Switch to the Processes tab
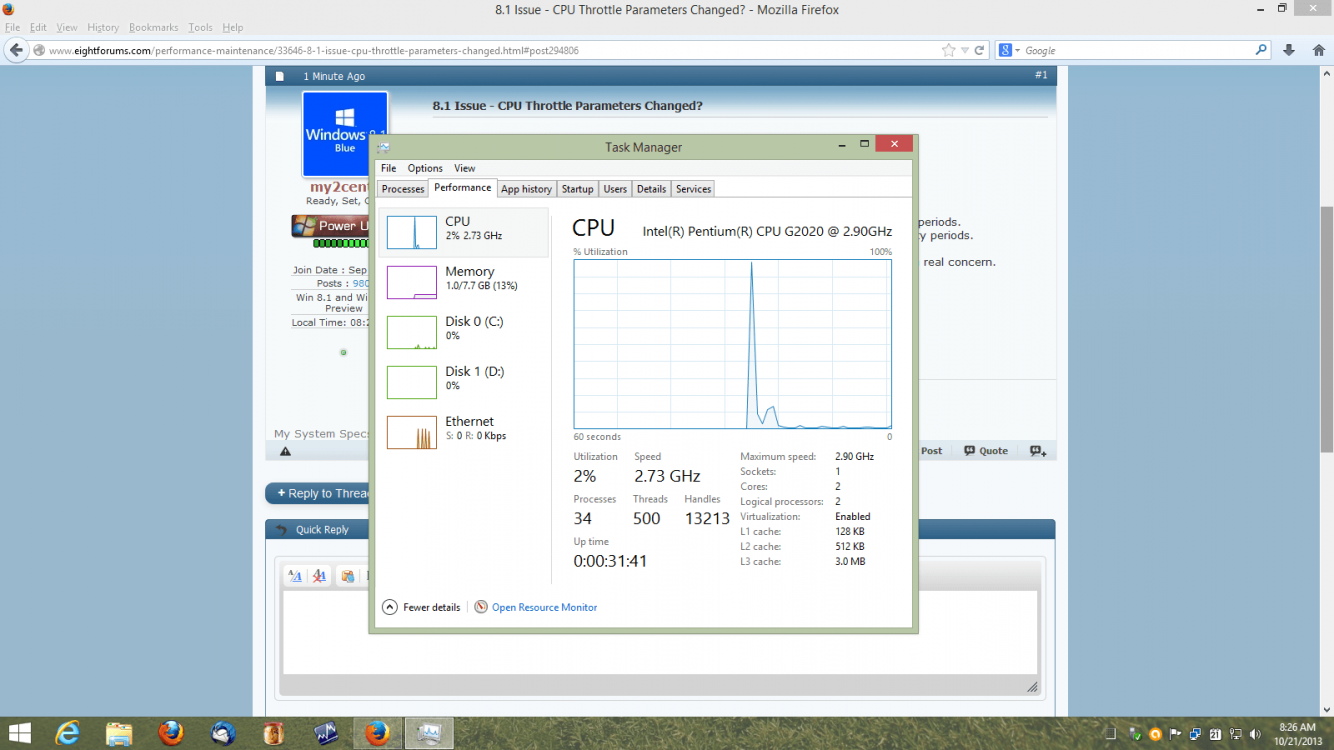This screenshot has height=750, width=1334. [403, 189]
